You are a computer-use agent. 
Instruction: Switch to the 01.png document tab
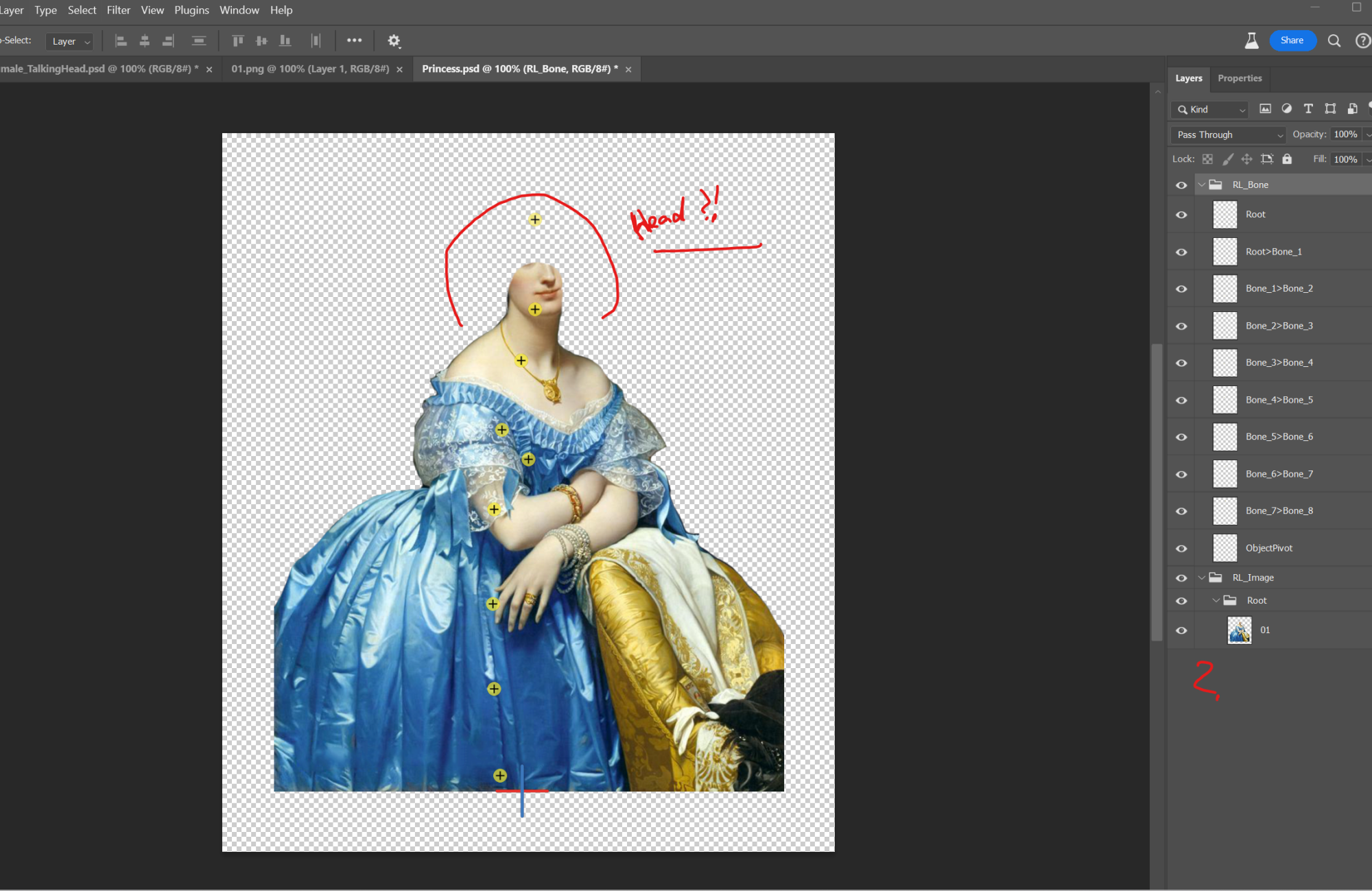[310, 69]
